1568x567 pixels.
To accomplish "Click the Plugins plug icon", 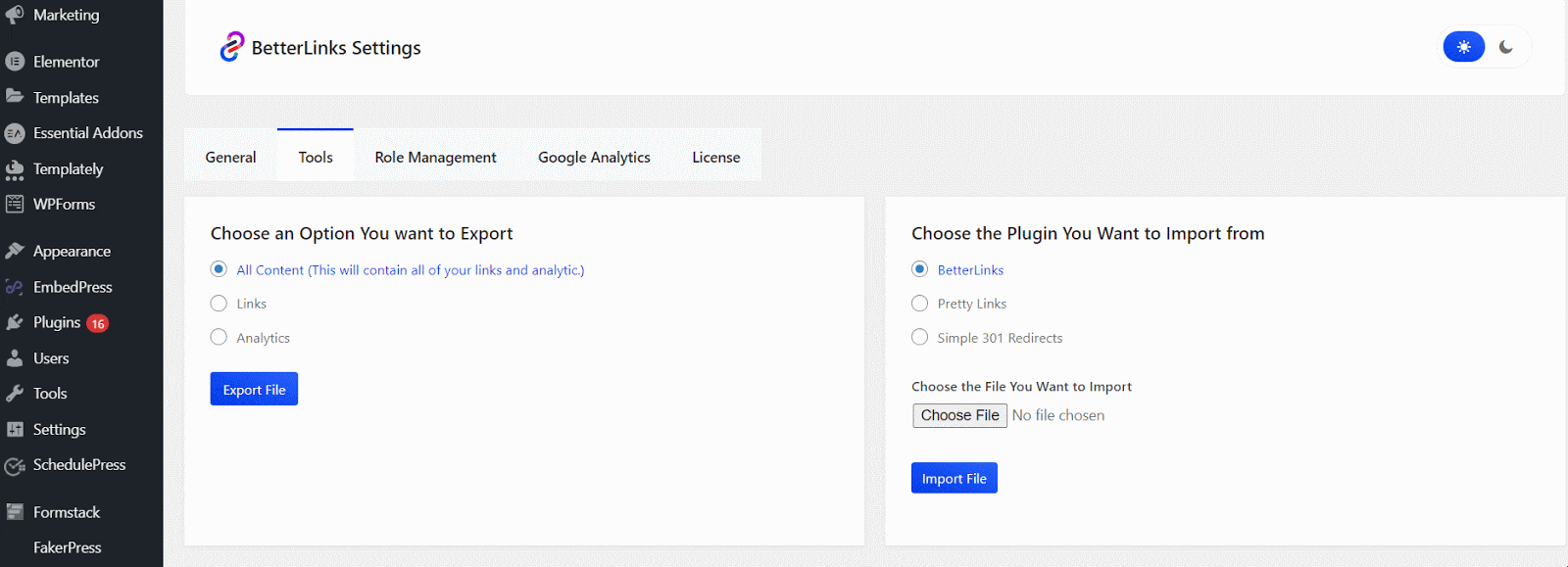I will [x=15, y=322].
